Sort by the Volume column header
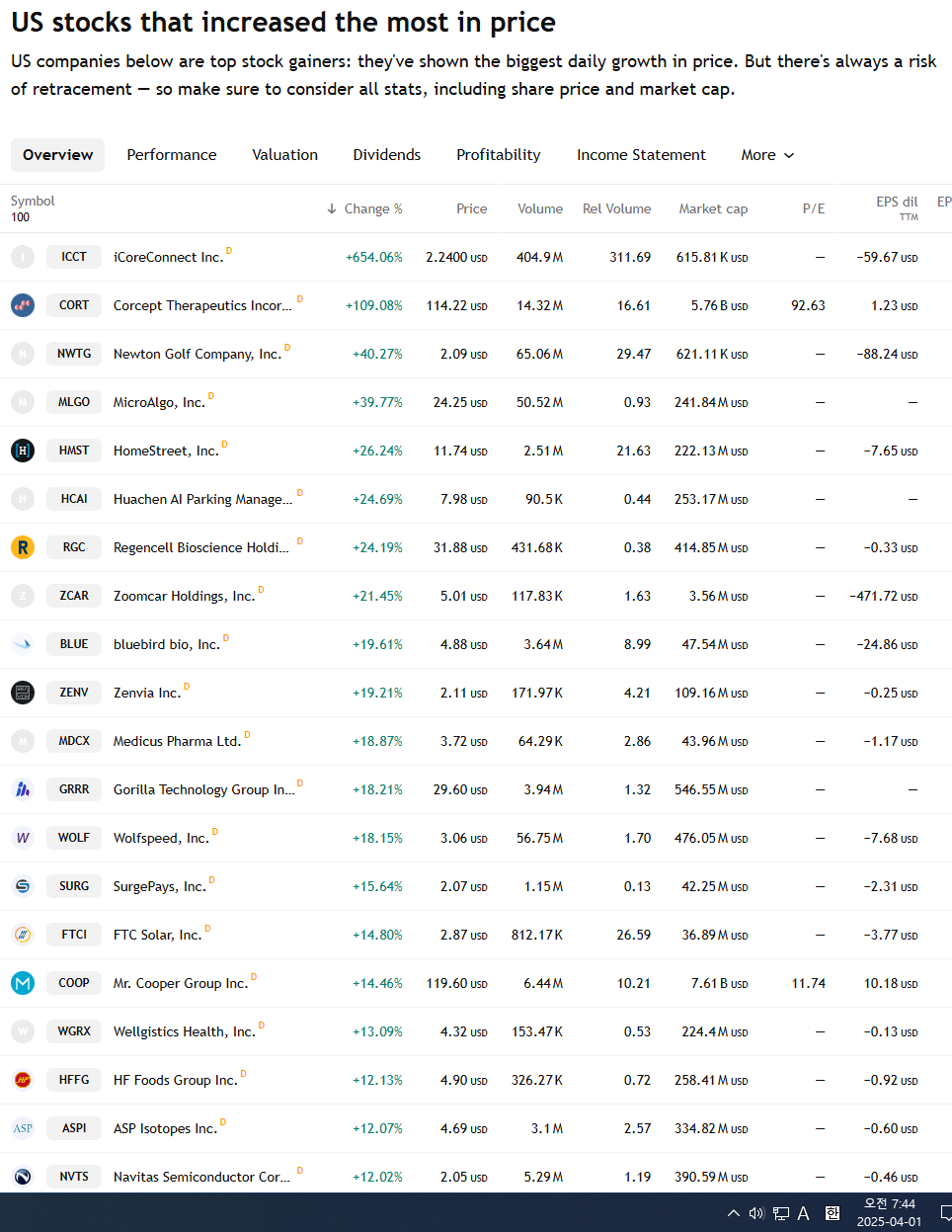 [x=540, y=208]
